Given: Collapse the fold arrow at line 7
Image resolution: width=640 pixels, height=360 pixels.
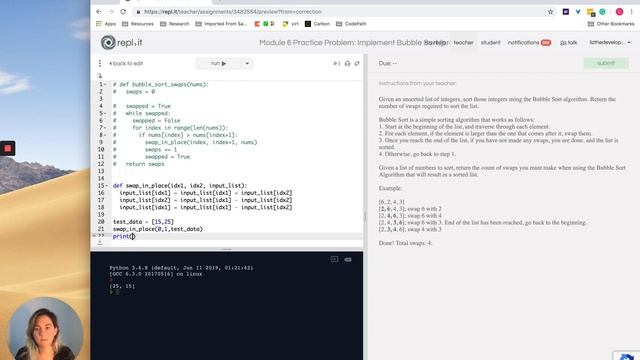Looking at the screenshot, I should click(x=105, y=128).
